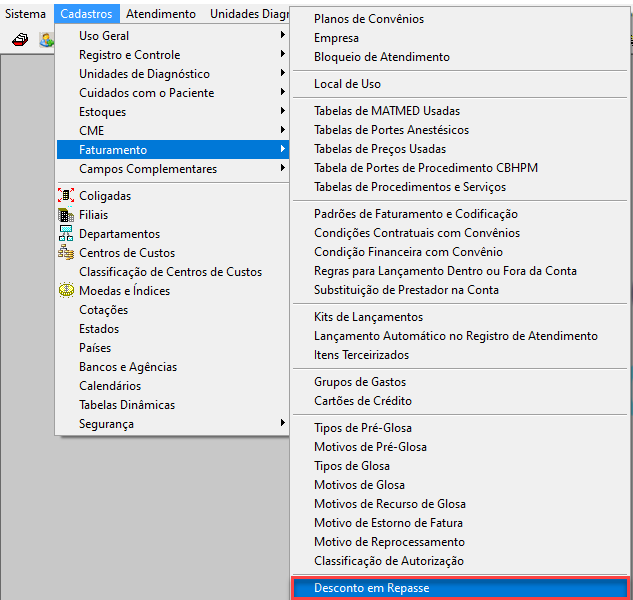
Task: Select Empresa in Faturamento submenu
Action: 460,38
